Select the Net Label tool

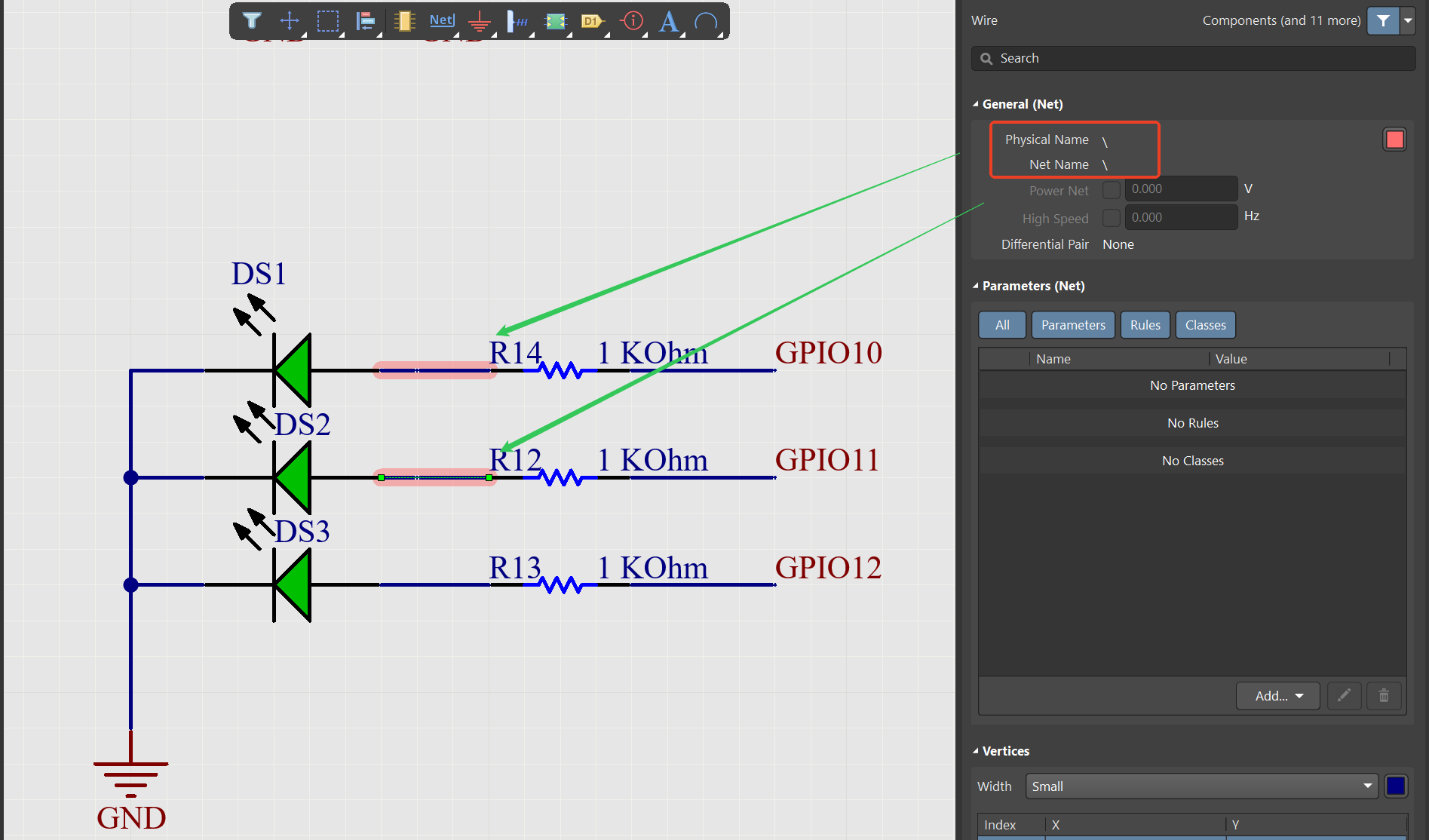[442, 20]
